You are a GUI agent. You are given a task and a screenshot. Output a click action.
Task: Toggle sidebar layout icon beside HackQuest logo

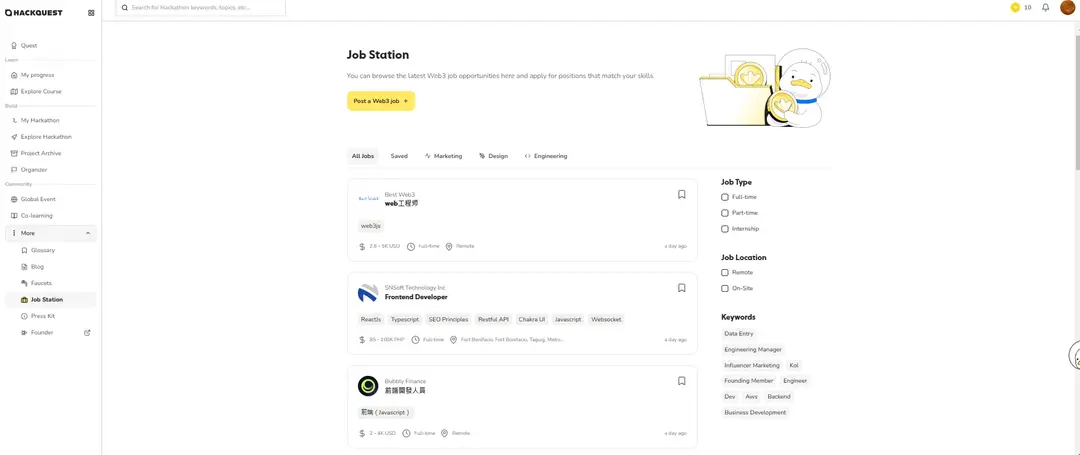[x=91, y=13]
